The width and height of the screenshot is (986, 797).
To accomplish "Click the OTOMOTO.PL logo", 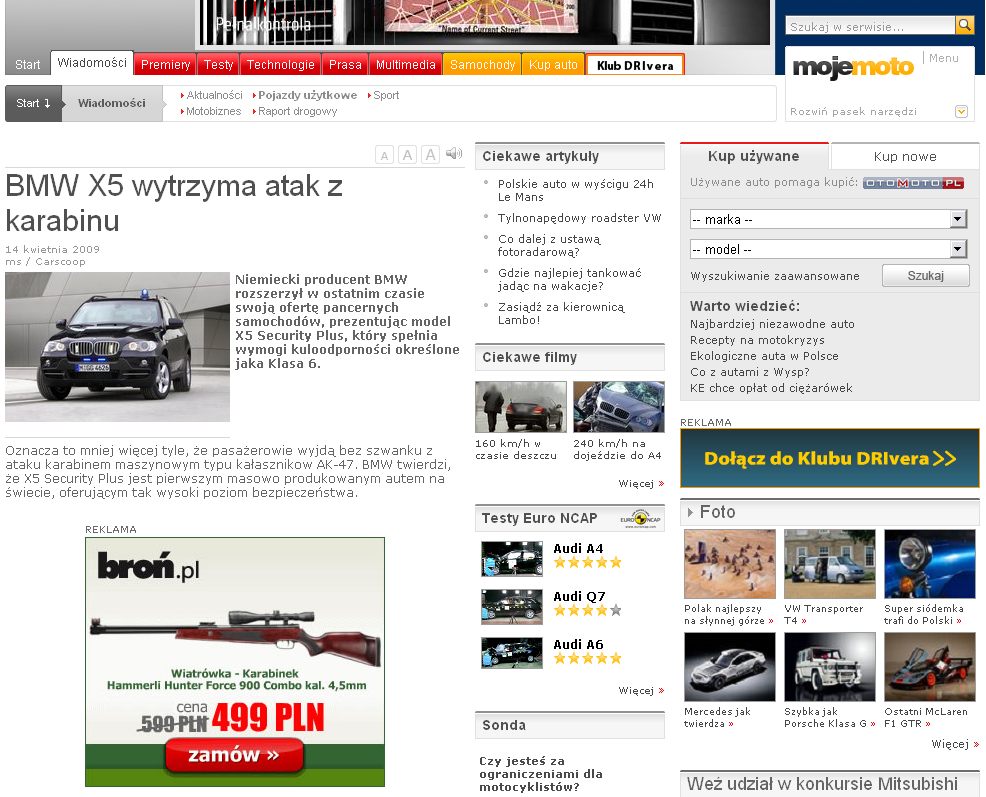I will (x=913, y=183).
